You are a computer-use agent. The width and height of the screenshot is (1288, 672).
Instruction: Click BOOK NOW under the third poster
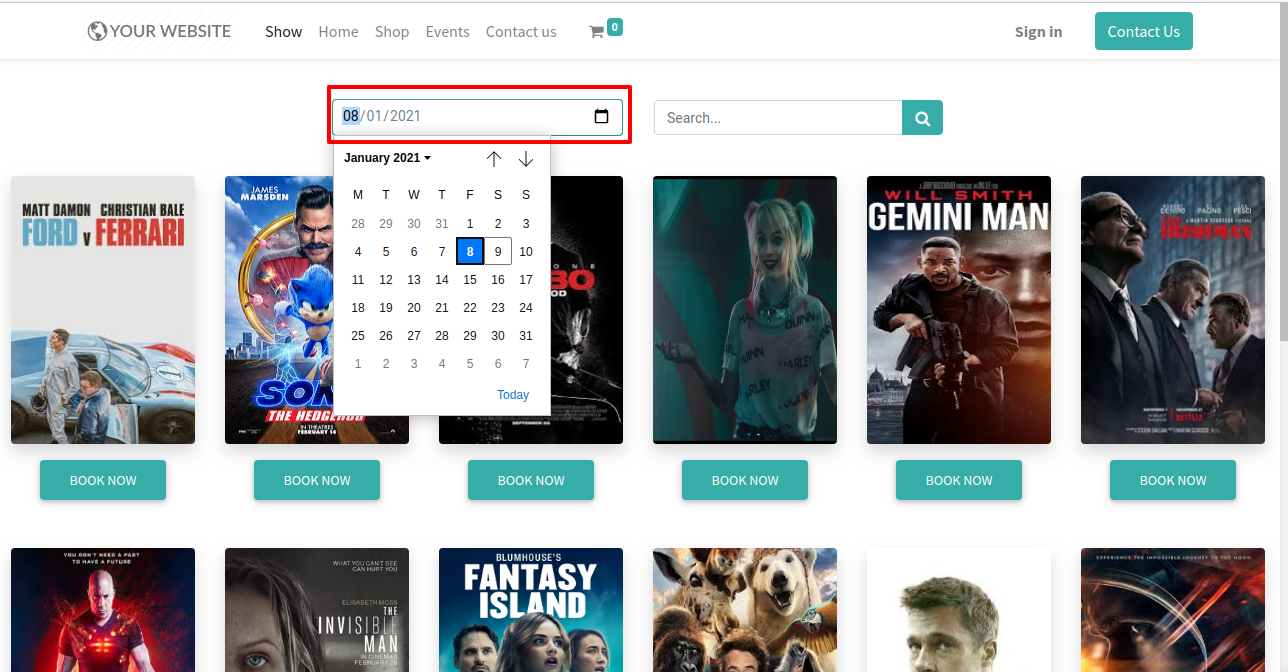pos(531,480)
